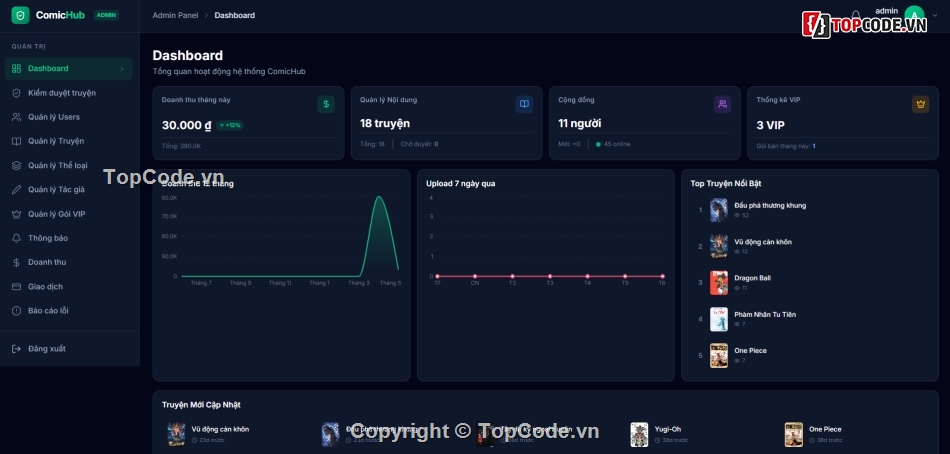The image size is (950, 454).
Task: Click the 3 VIP value
Action: pos(770,125)
